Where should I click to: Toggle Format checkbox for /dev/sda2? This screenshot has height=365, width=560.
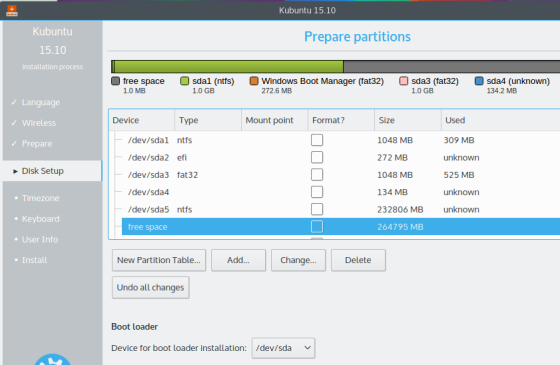click(x=317, y=157)
